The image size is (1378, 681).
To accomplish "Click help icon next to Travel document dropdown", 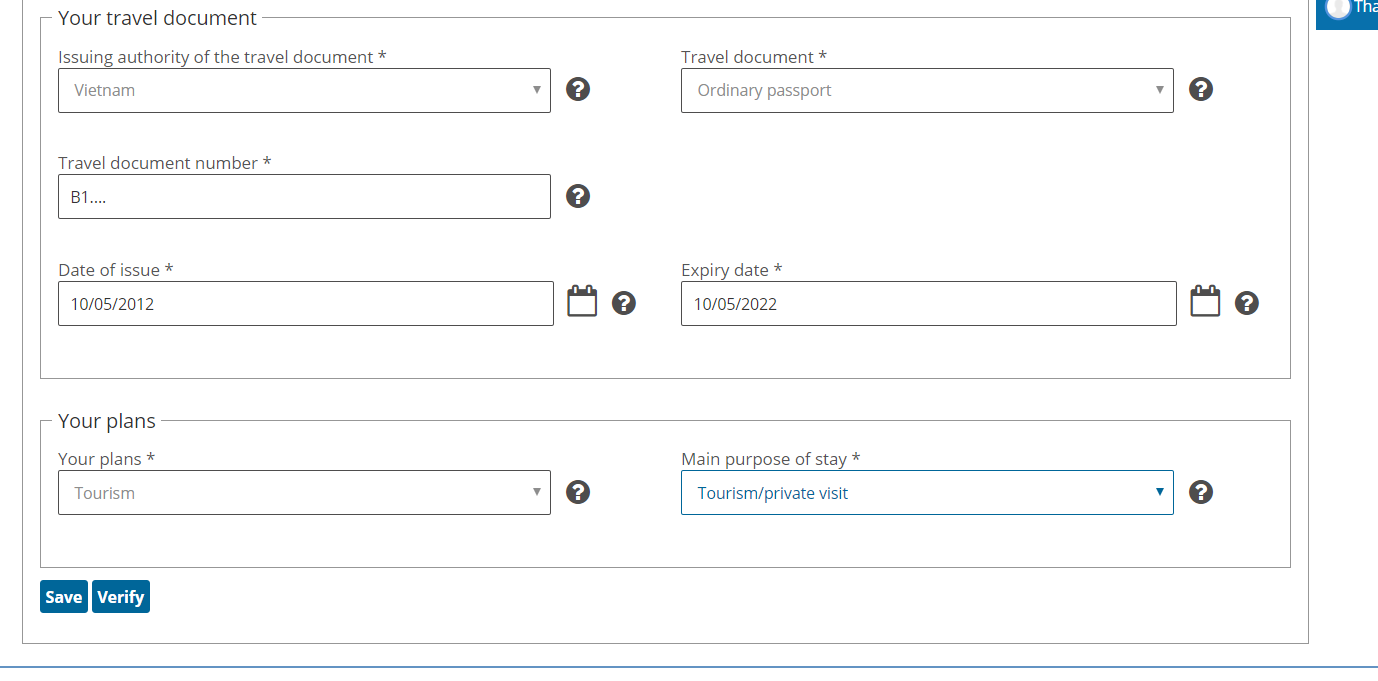I will (1201, 89).
